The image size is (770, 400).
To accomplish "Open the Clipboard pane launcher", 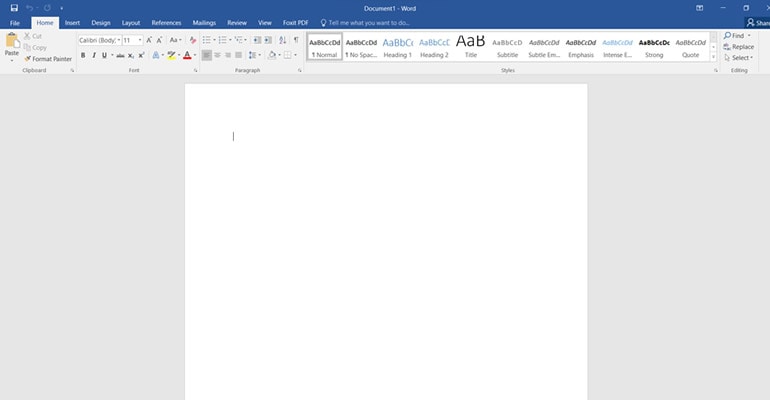I will (x=72, y=71).
